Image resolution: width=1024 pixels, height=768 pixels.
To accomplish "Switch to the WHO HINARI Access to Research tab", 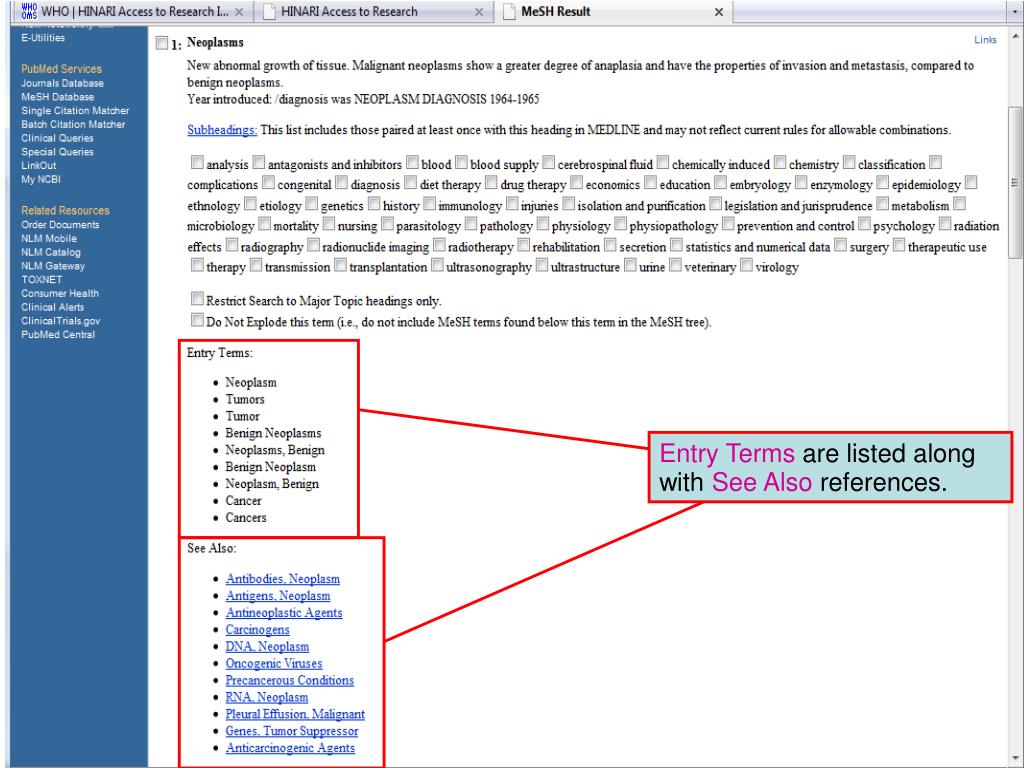I will (x=124, y=12).
